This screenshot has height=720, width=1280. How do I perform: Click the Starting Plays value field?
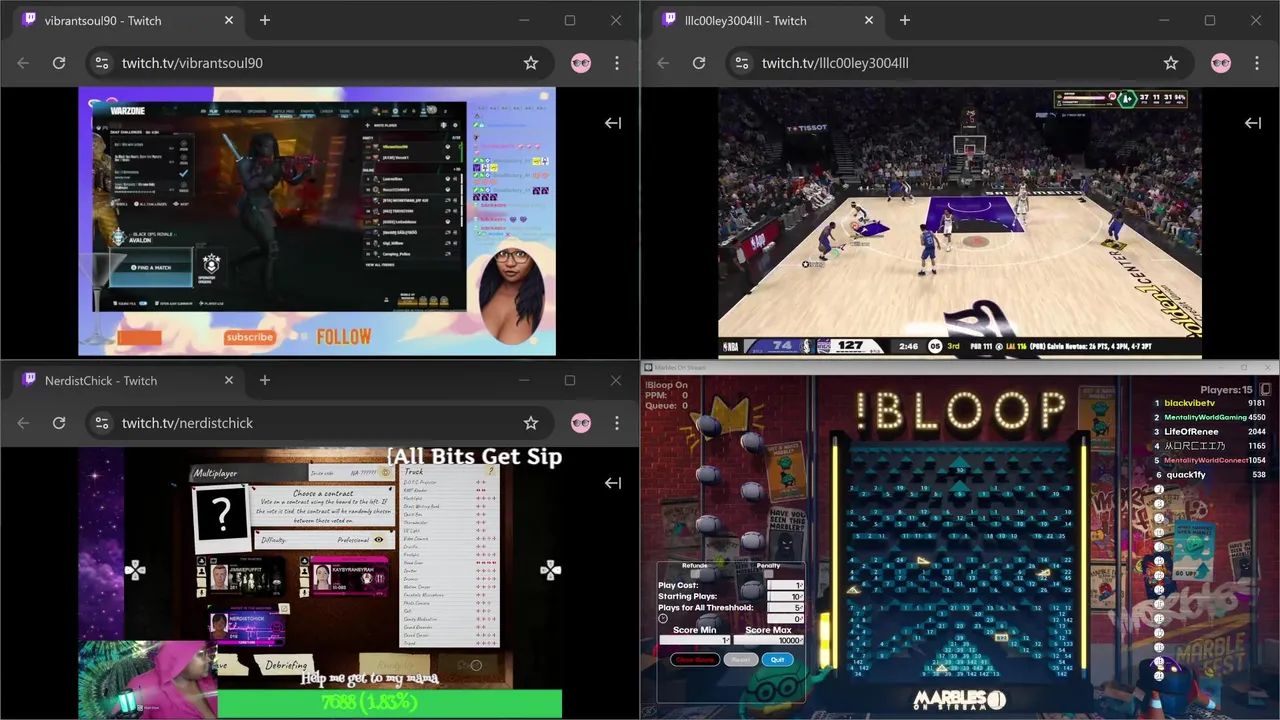(785, 596)
